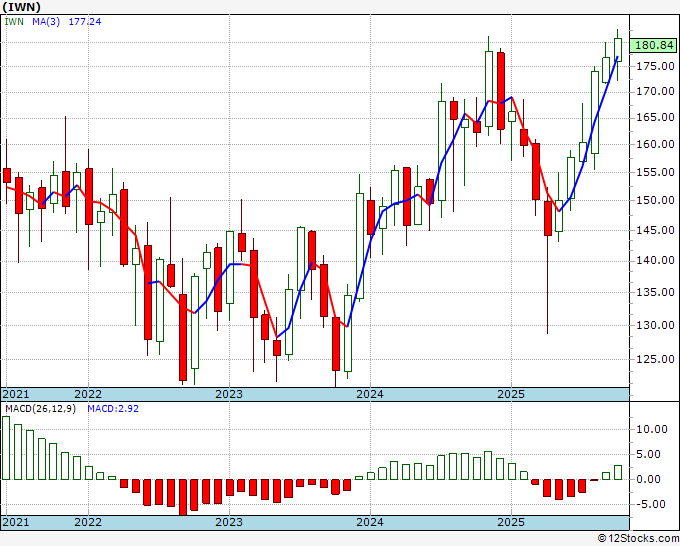Image resolution: width=680 pixels, height=546 pixels.
Task: Click the 140.00 price axis label
Action: [655, 260]
